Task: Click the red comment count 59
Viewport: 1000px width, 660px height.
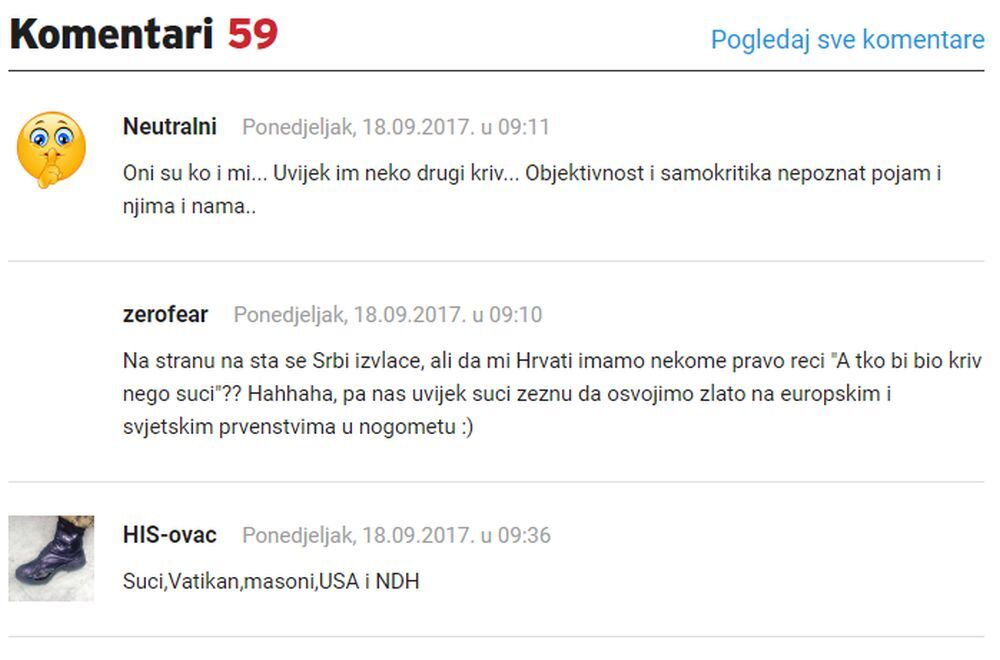Action: pyautogui.click(x=253, y=34)
